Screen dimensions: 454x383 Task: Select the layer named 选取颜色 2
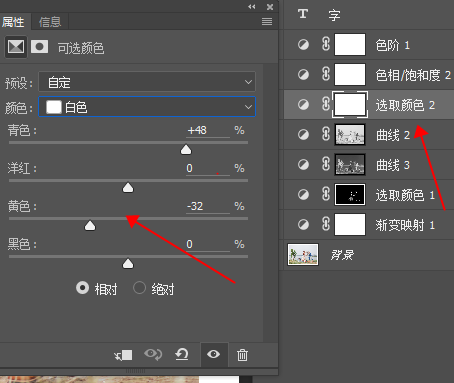click(x=405, y=105)
